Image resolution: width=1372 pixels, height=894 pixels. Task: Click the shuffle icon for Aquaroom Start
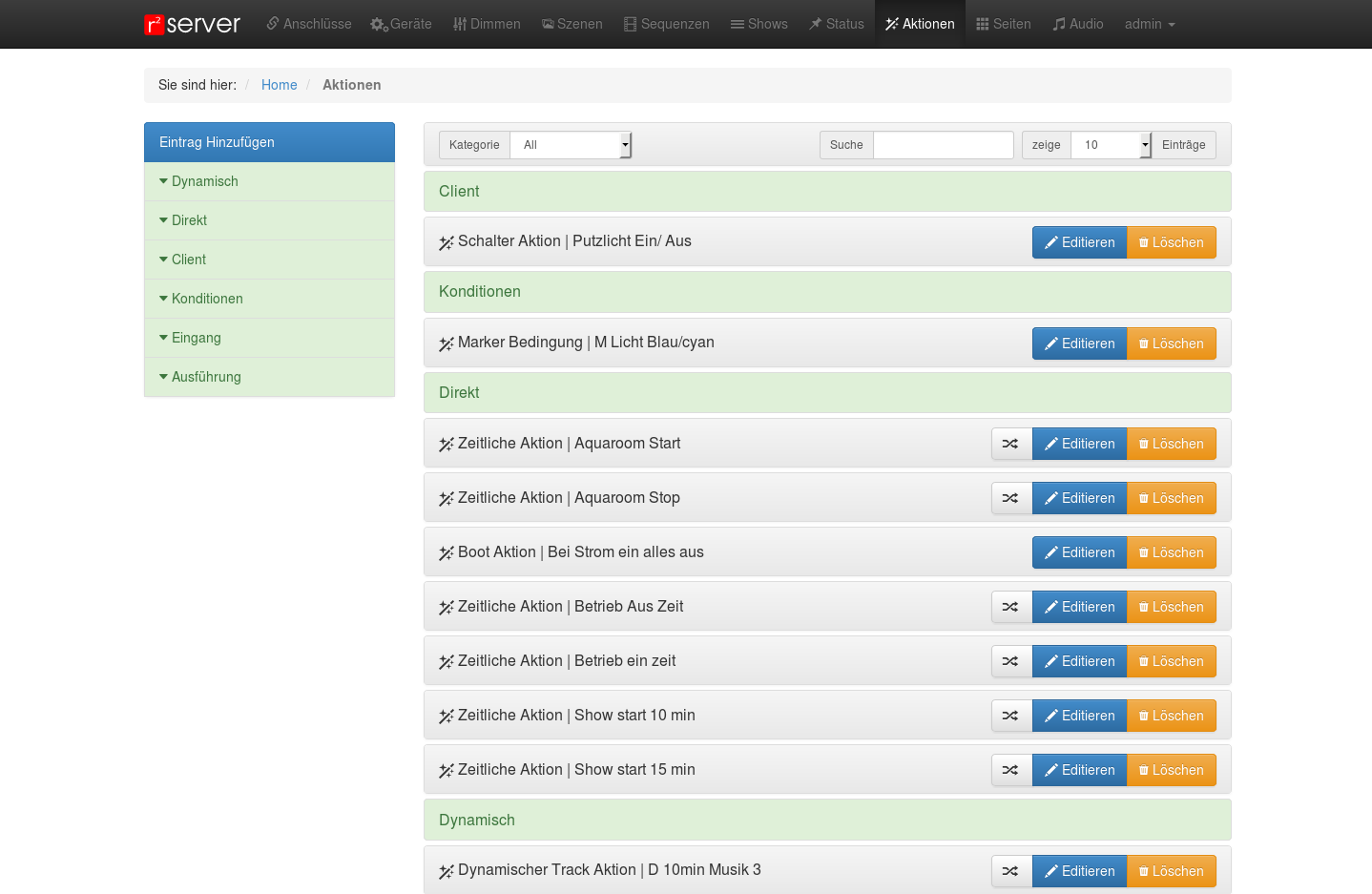point(1010,444)
